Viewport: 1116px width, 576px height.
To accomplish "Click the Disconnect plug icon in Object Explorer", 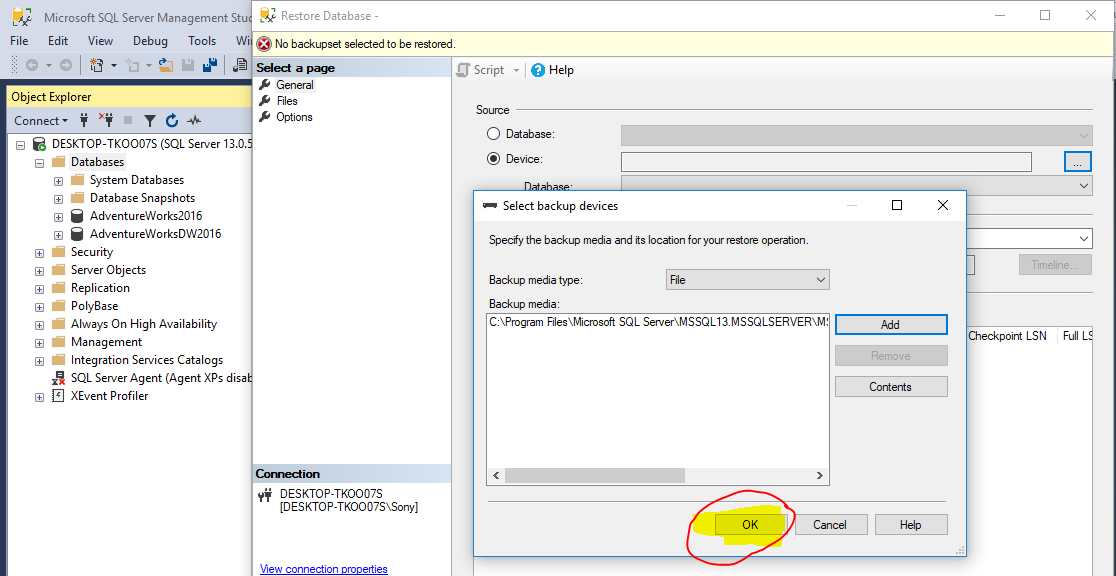I will click(x=106, y=120).
